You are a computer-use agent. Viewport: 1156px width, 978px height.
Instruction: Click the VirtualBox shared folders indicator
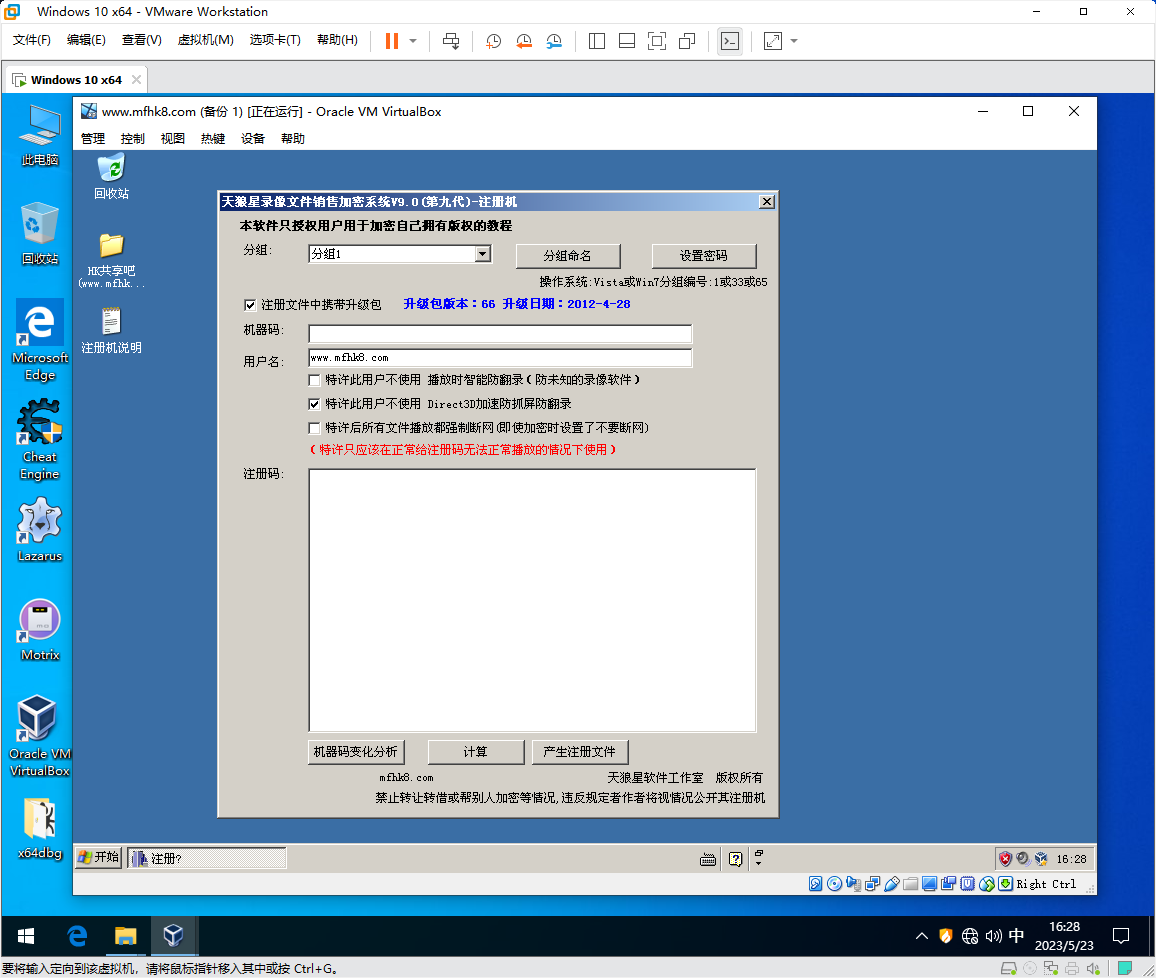[911, 884]
